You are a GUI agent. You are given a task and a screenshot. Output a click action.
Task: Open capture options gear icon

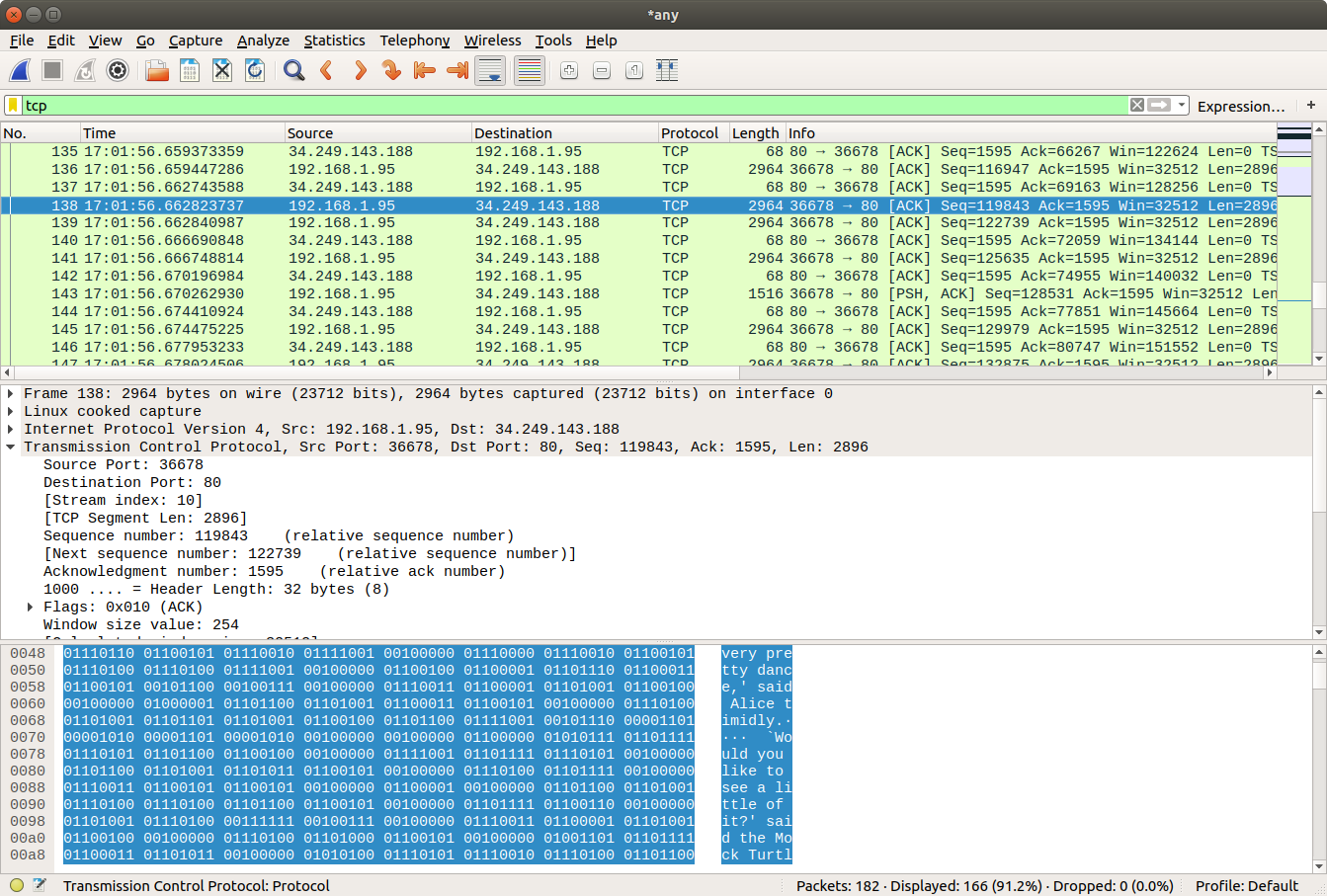[x=118, y=70]
